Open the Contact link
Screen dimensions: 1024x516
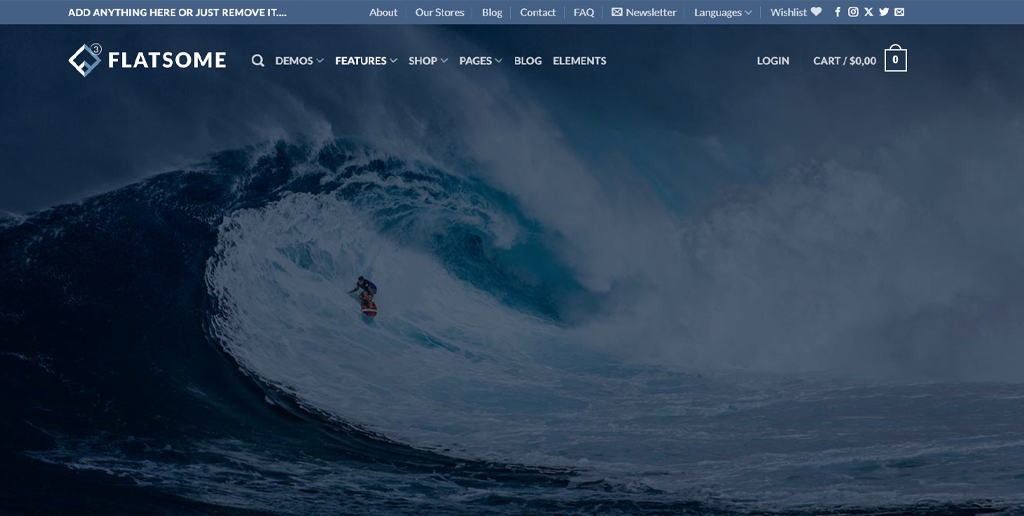tap(537, 12)
